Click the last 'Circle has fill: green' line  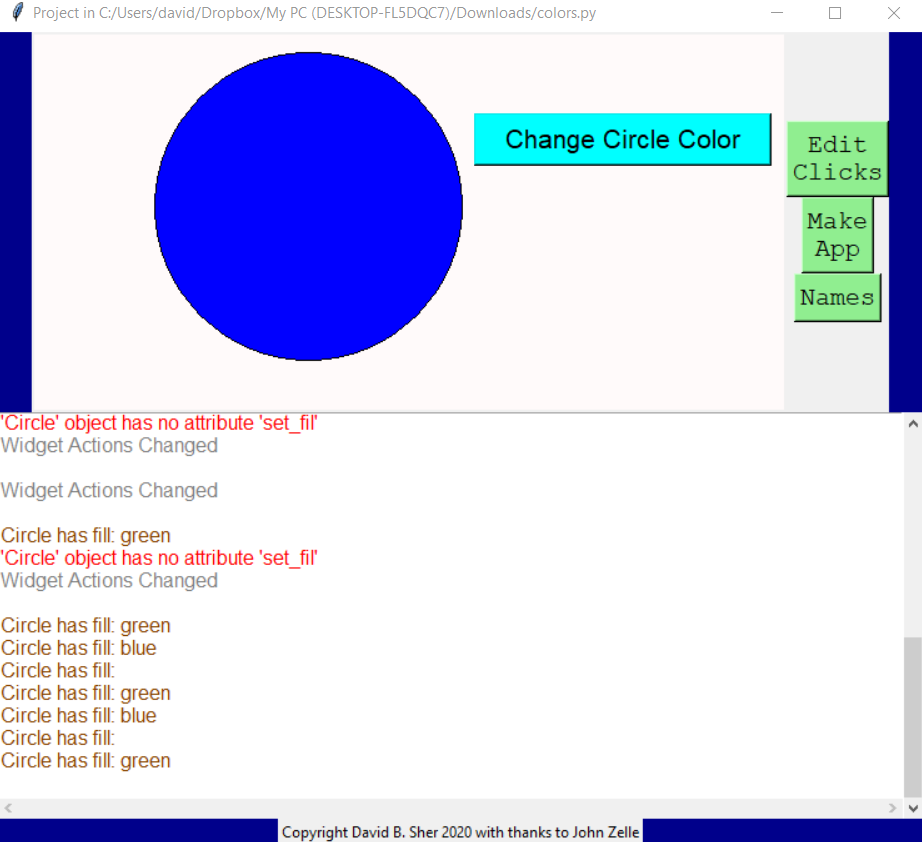pyautogui.click(x=86, y=761)
